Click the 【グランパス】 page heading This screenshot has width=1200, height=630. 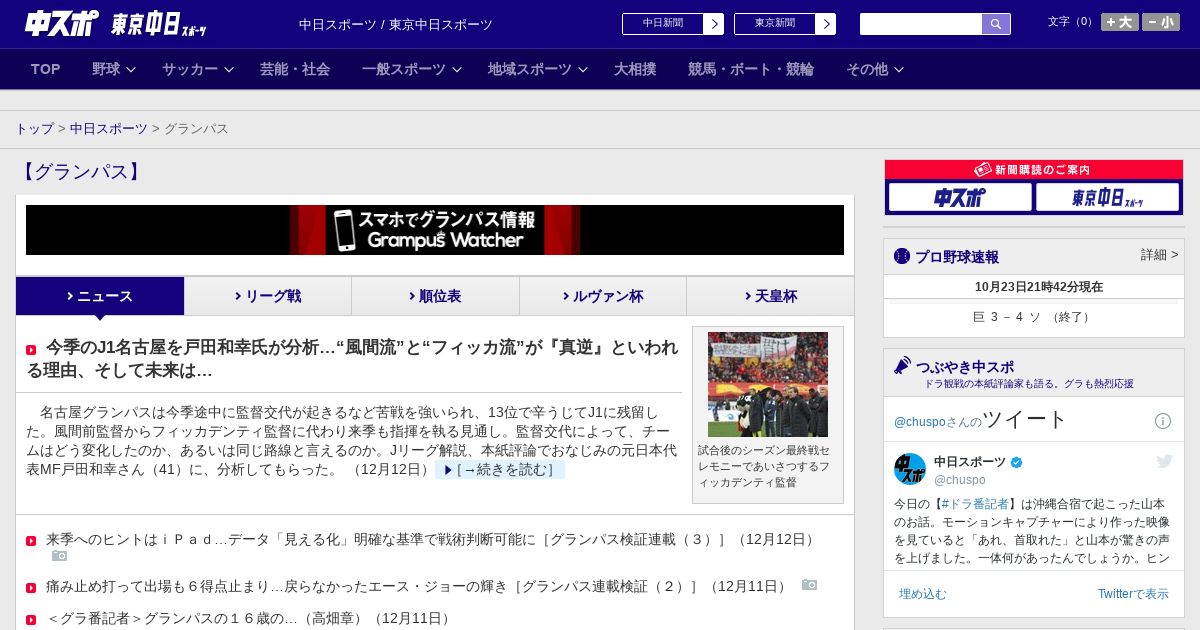(83, 172)
